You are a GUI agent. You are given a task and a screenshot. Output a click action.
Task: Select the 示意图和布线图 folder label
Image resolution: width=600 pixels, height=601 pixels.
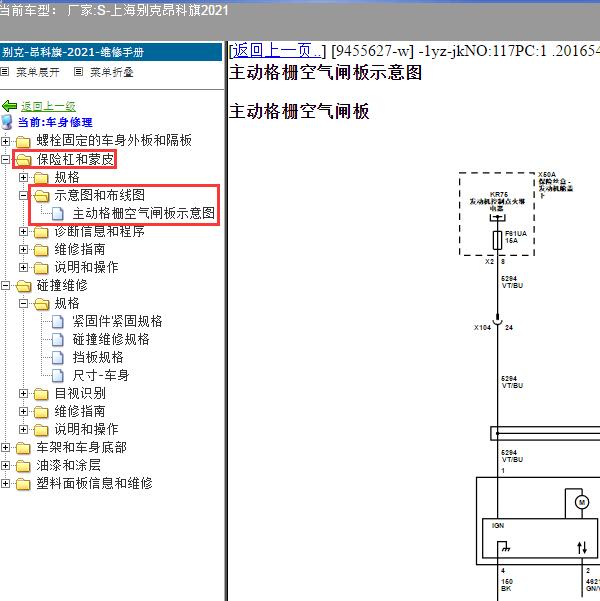tap(100, 195)
